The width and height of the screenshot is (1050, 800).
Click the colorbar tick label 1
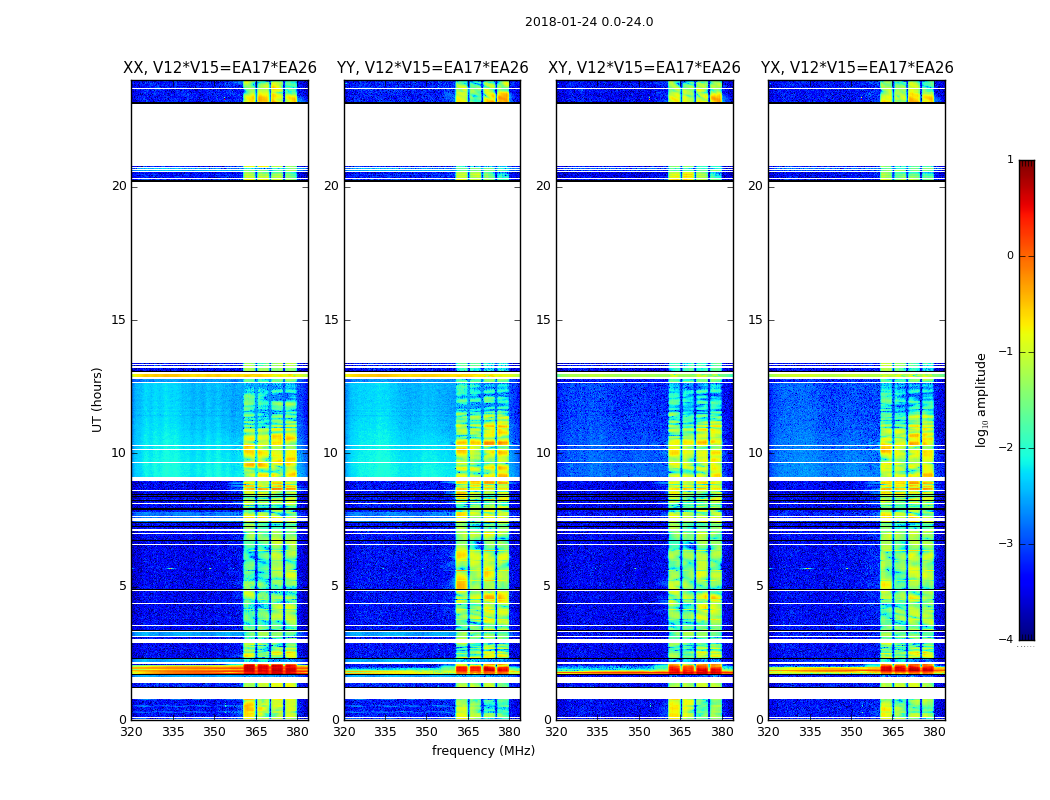(1010, 160)
